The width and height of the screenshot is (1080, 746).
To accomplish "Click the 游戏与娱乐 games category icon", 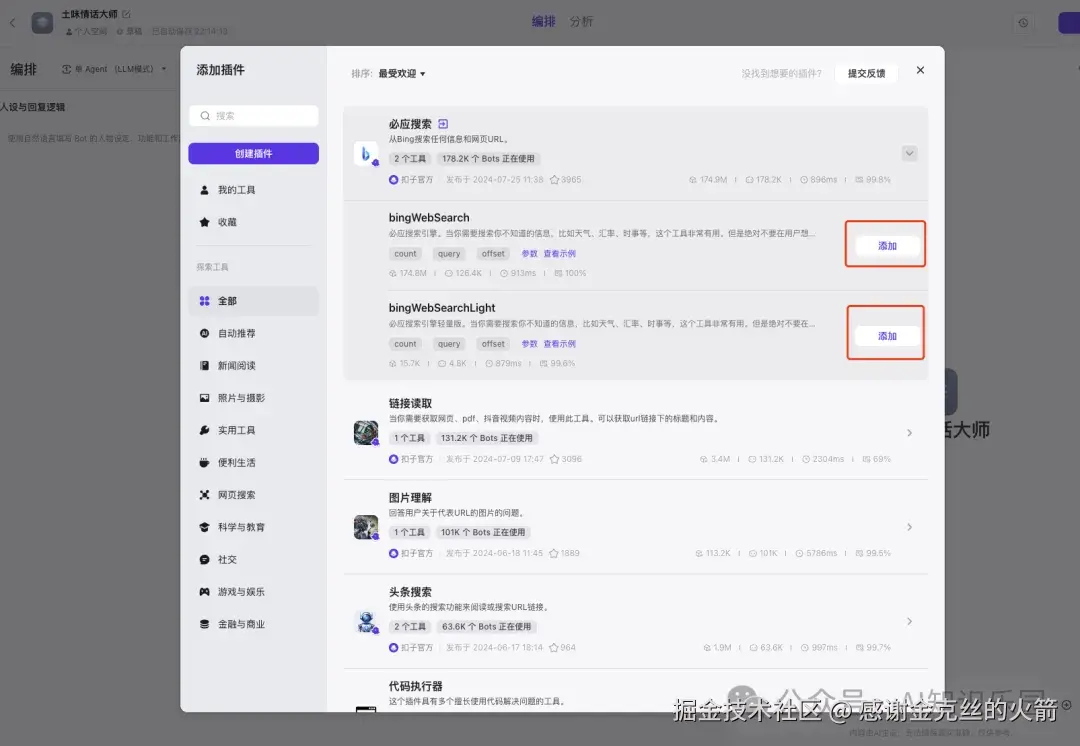I will (x=203, y=591).
